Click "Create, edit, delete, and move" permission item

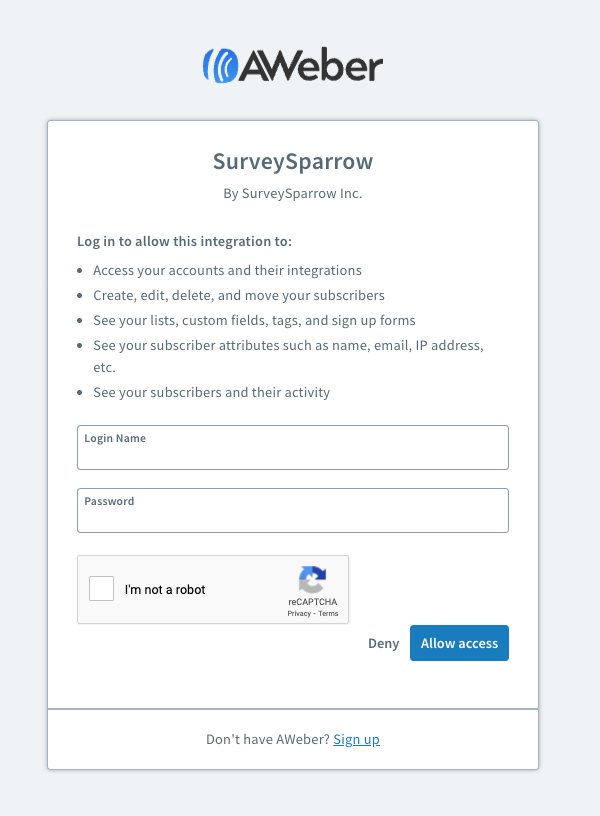[238, 295]
